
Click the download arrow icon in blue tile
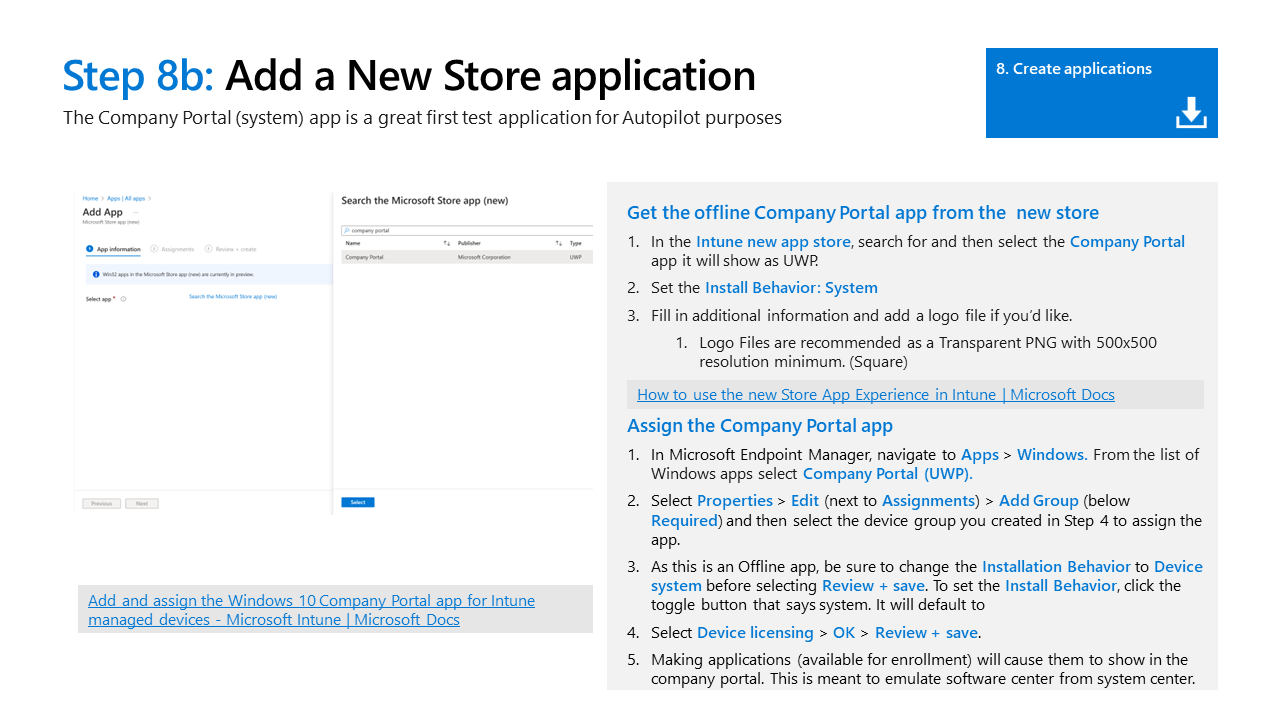[1191, 113]
